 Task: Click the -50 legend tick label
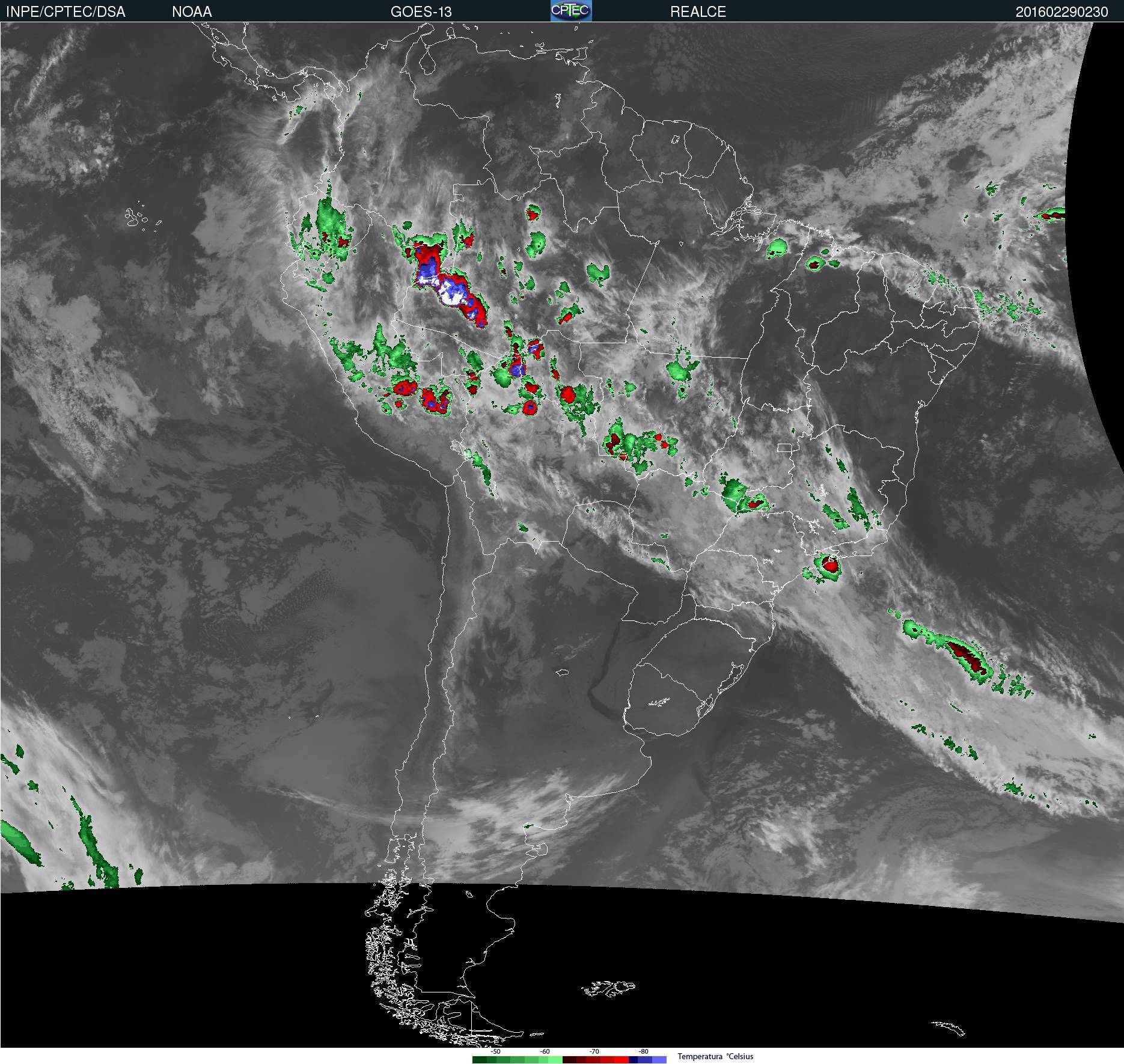pos(495,1051)
